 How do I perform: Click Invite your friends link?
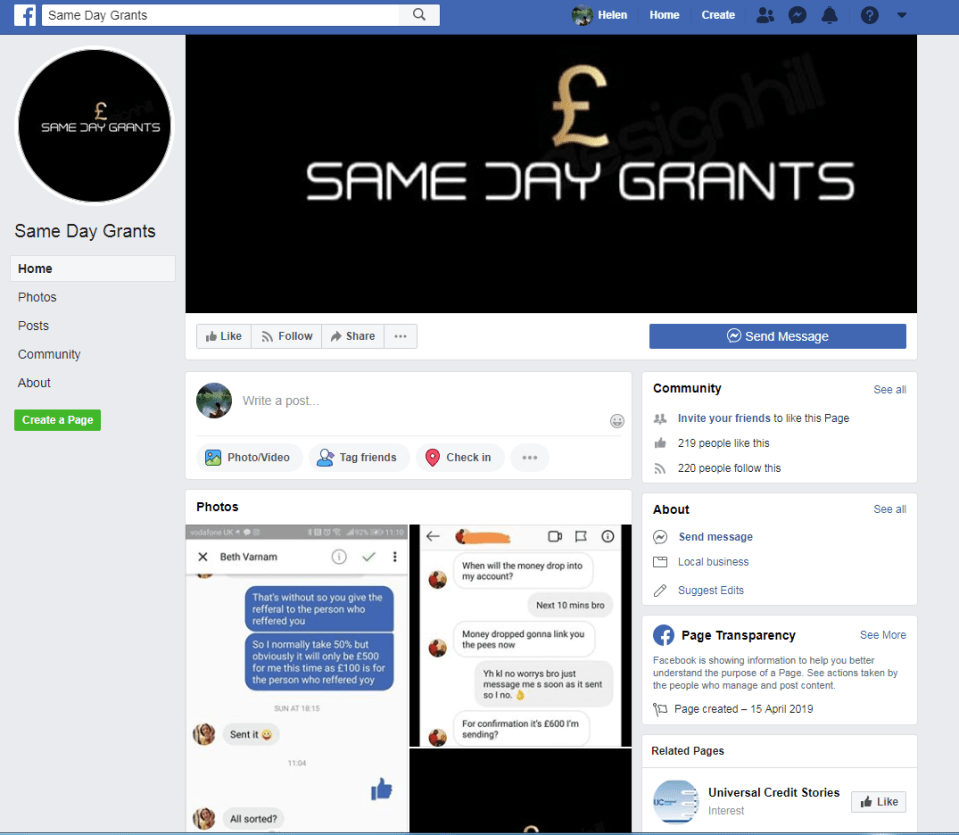coord(724,418)
